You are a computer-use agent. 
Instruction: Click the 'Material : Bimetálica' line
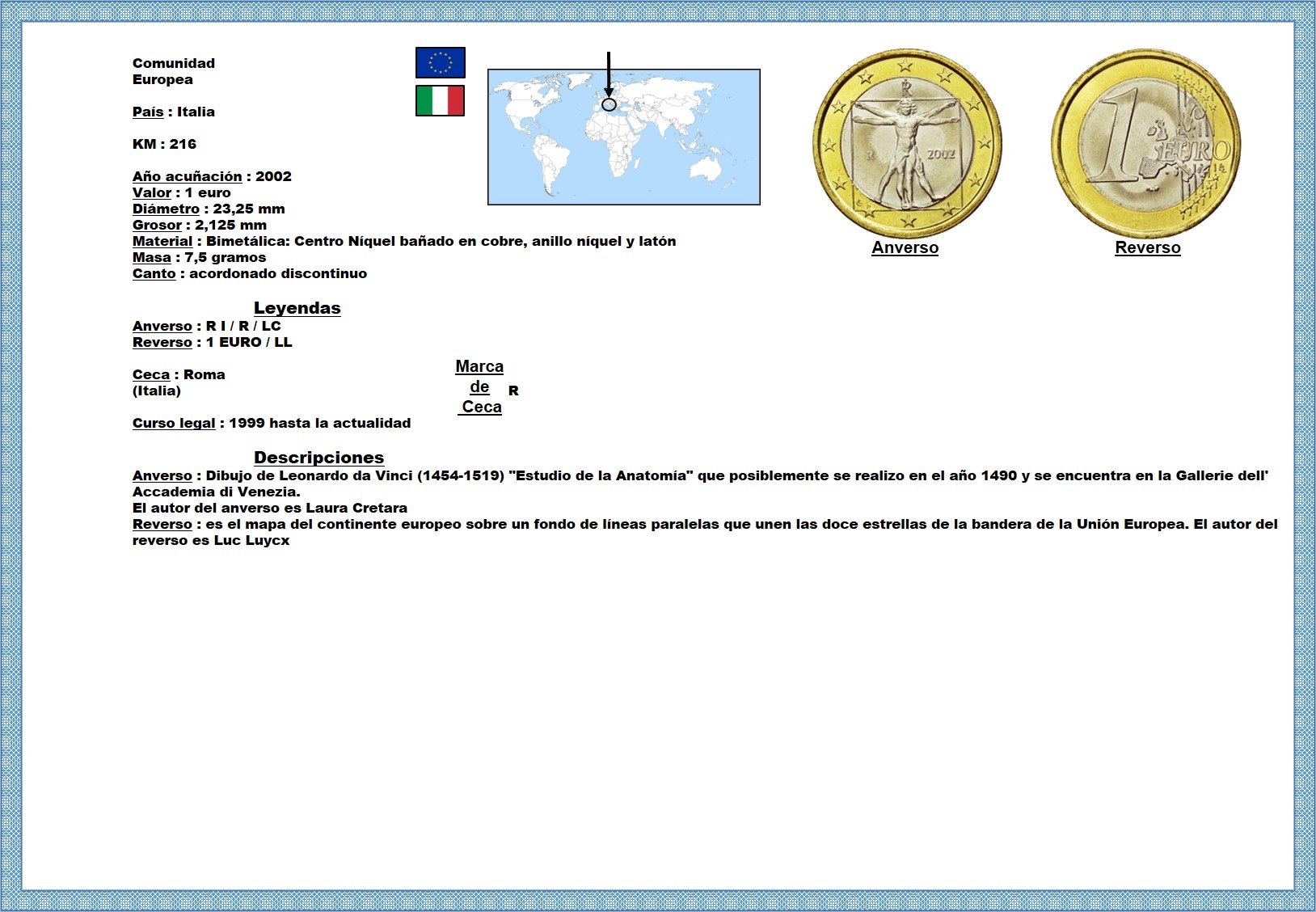tap(404, 241)
